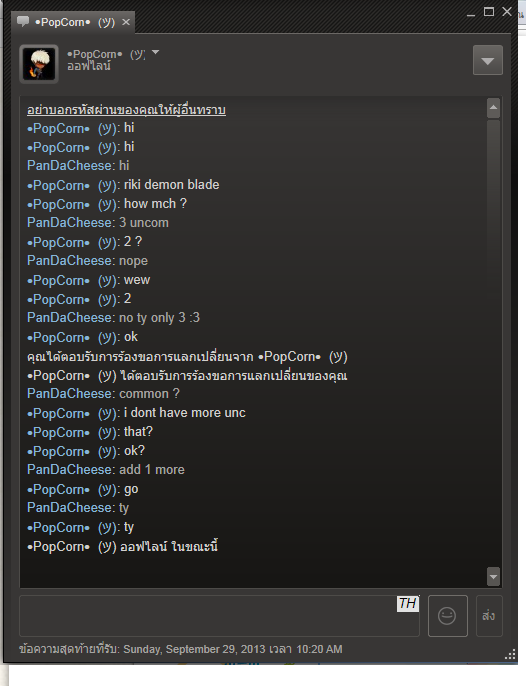Image resolution: width=526 pixels, height=686 pixels.
Task: Click the chat scrollbar up arrow
Action: coord(493,108)
